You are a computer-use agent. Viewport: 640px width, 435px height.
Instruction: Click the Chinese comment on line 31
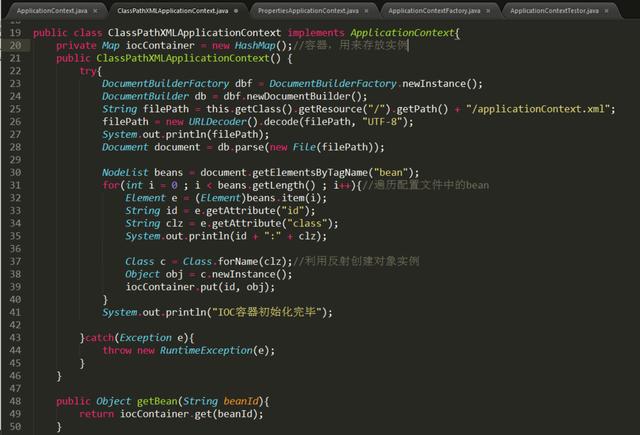tap(426, 185)
